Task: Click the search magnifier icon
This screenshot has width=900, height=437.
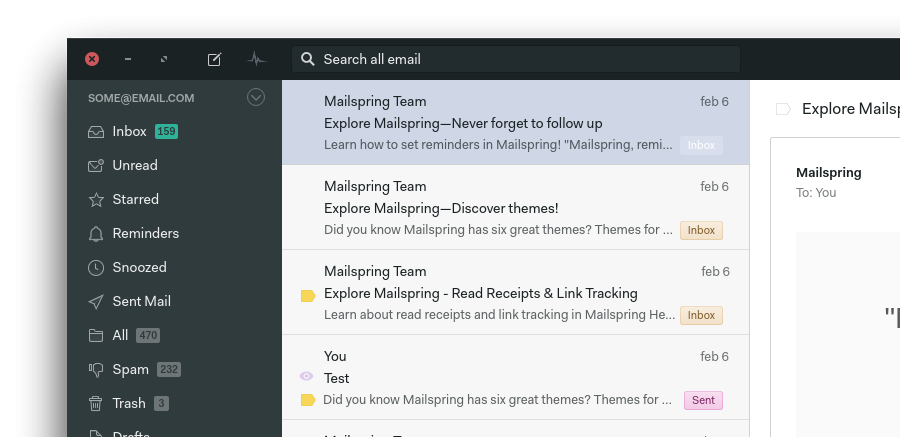Action: (308, 59)
